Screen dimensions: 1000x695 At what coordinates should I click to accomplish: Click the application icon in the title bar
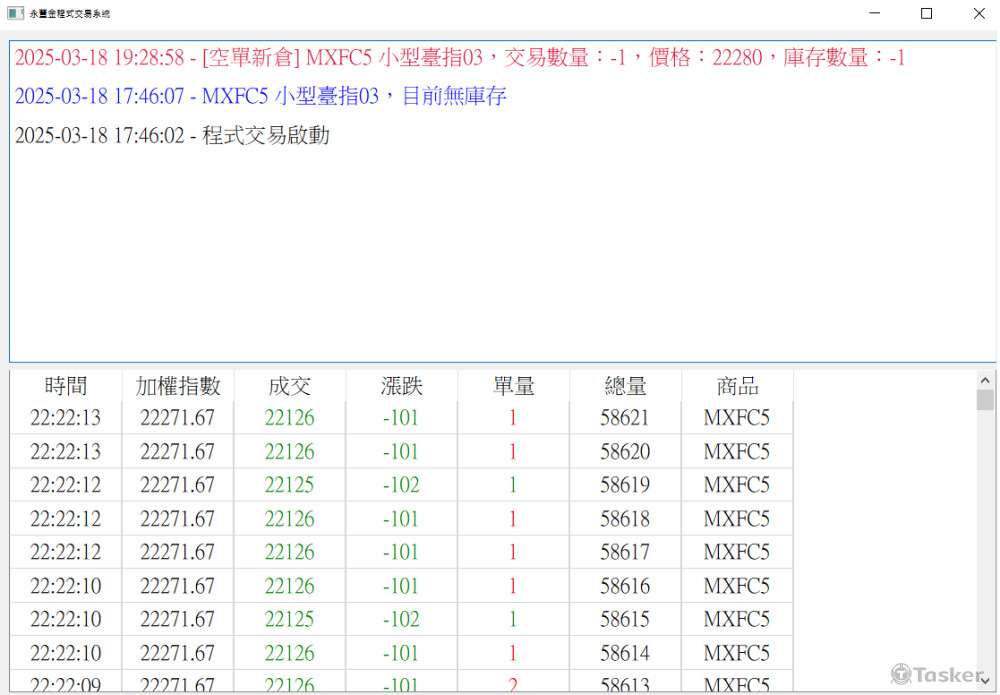(x=15, y=14)
